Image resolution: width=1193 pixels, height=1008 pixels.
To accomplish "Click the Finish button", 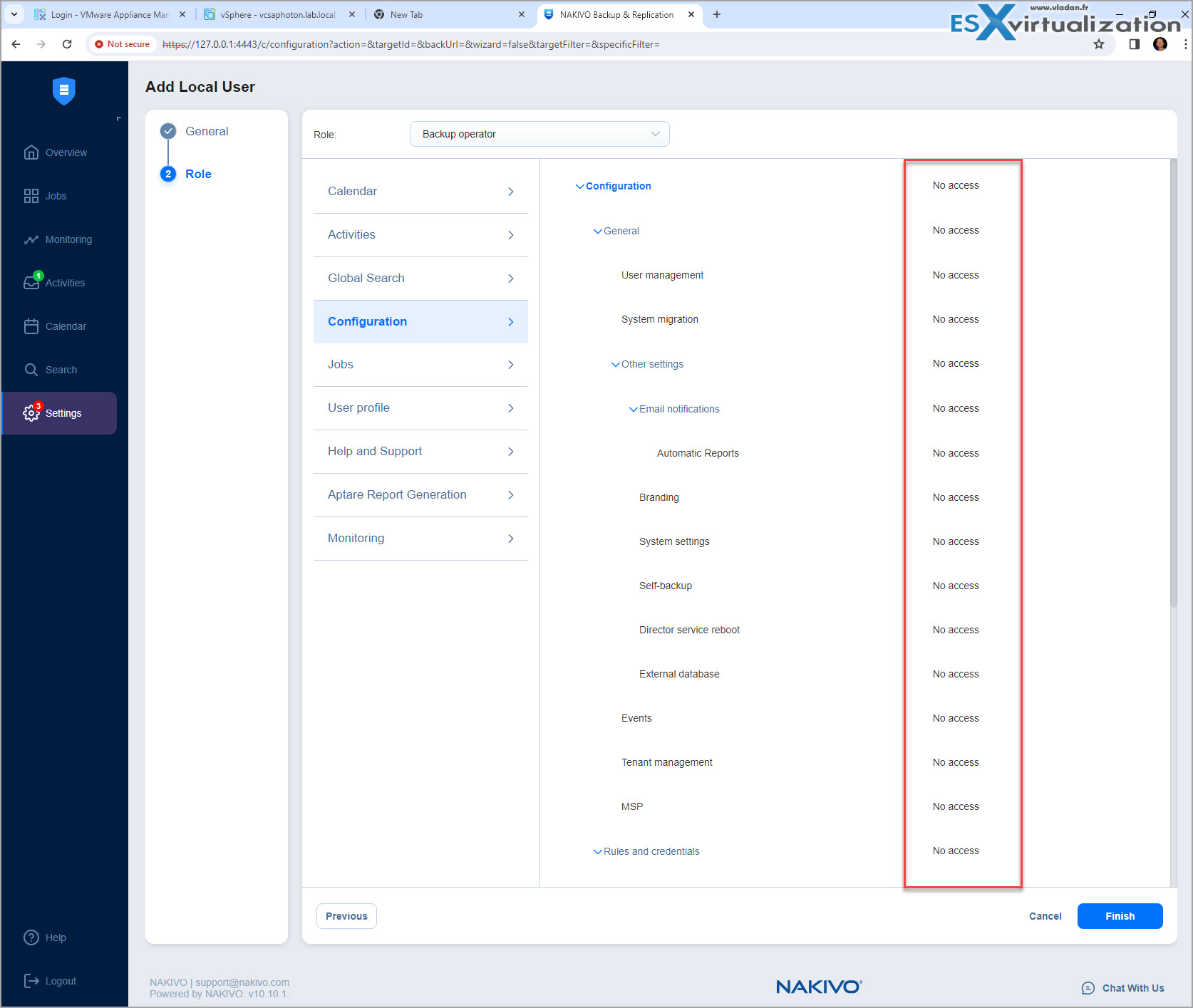I will [1120, 916].
